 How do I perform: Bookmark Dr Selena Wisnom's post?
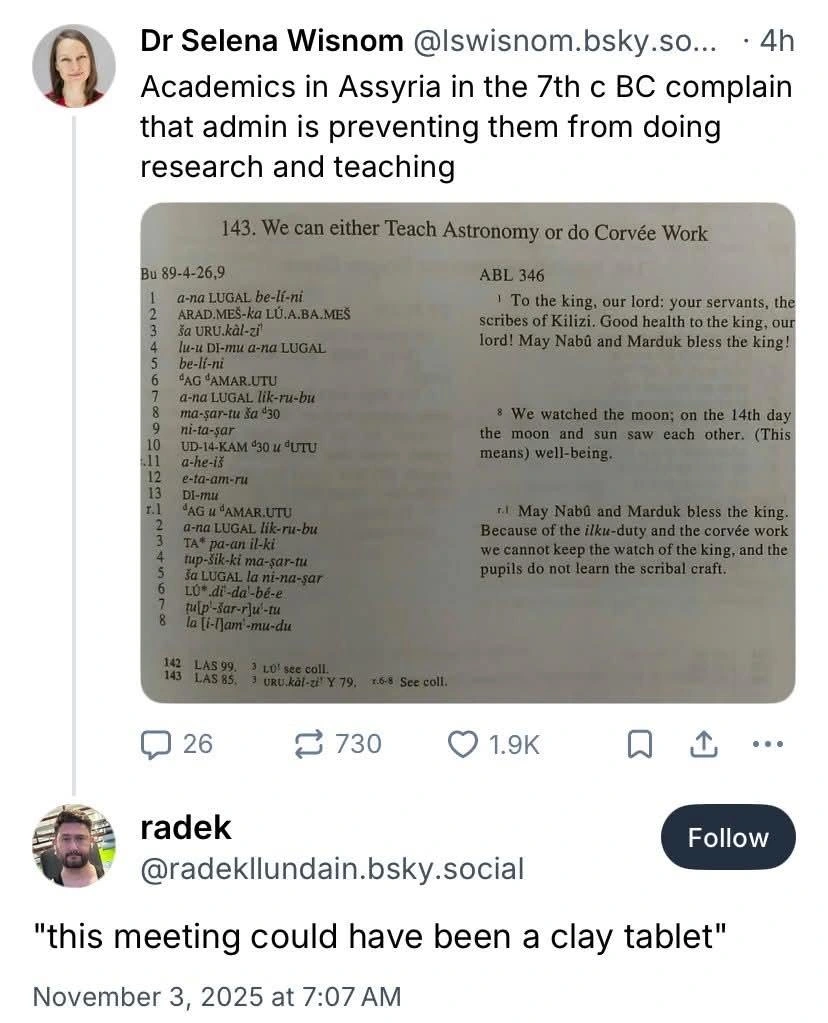[641, 744]
